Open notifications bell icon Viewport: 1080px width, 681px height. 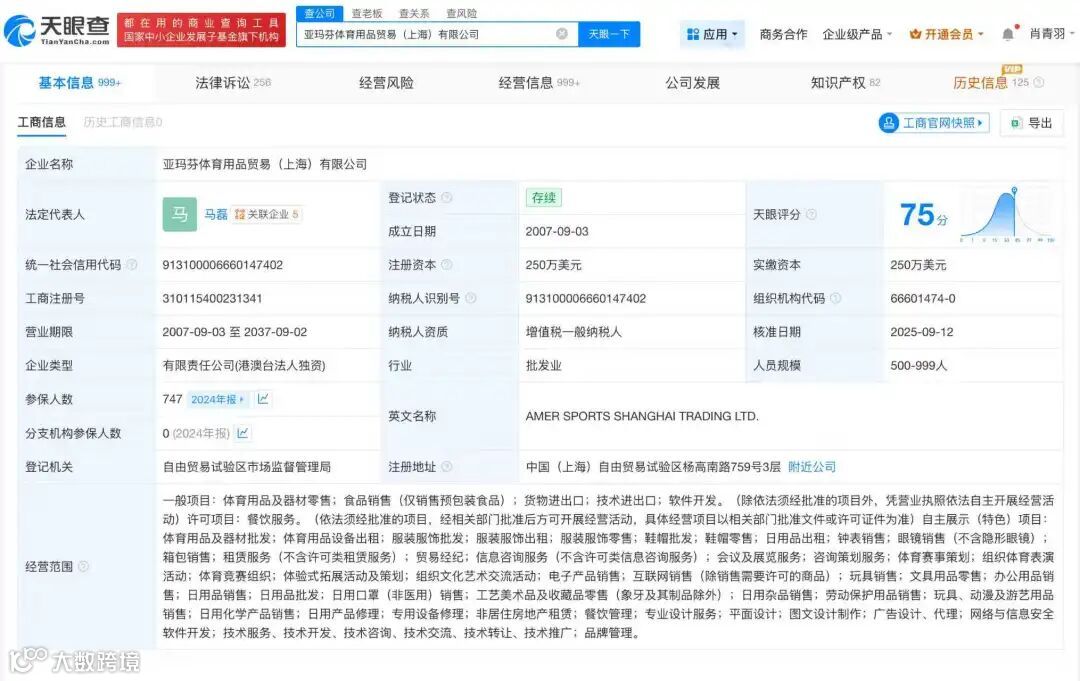[x=1008, y=34]
